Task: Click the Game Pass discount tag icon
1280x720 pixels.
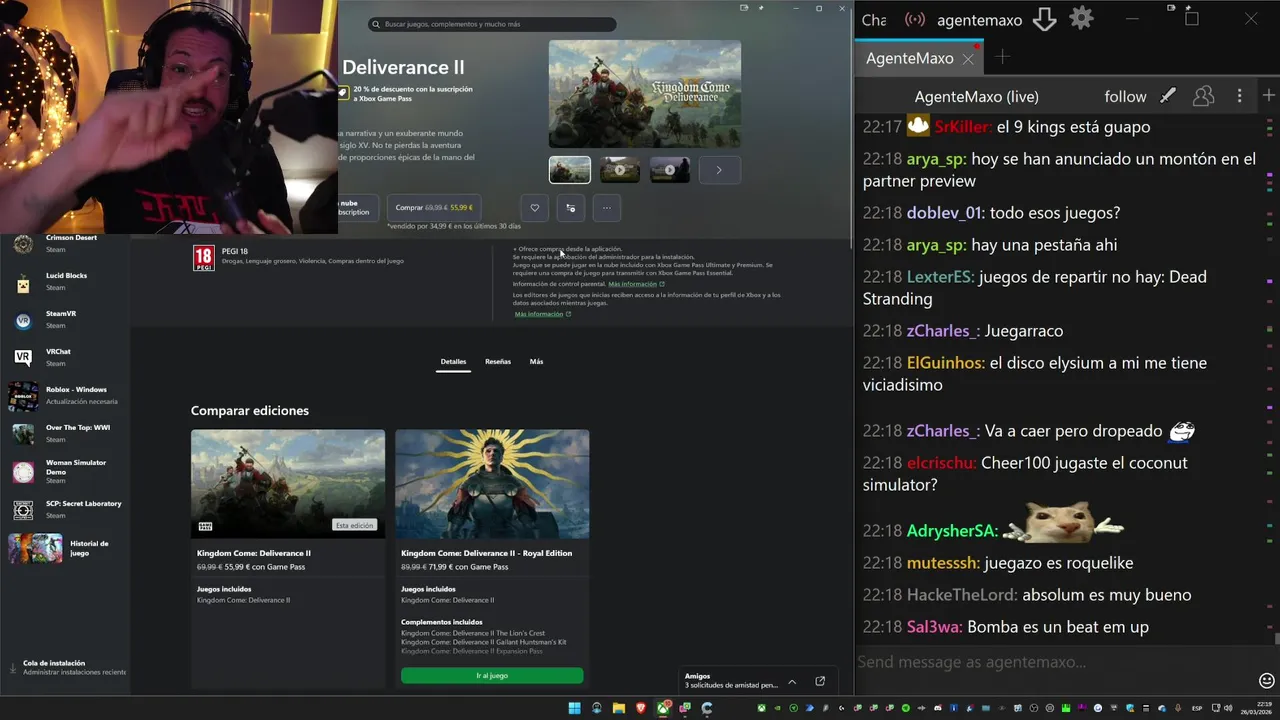Action: (x=343, y=93)
